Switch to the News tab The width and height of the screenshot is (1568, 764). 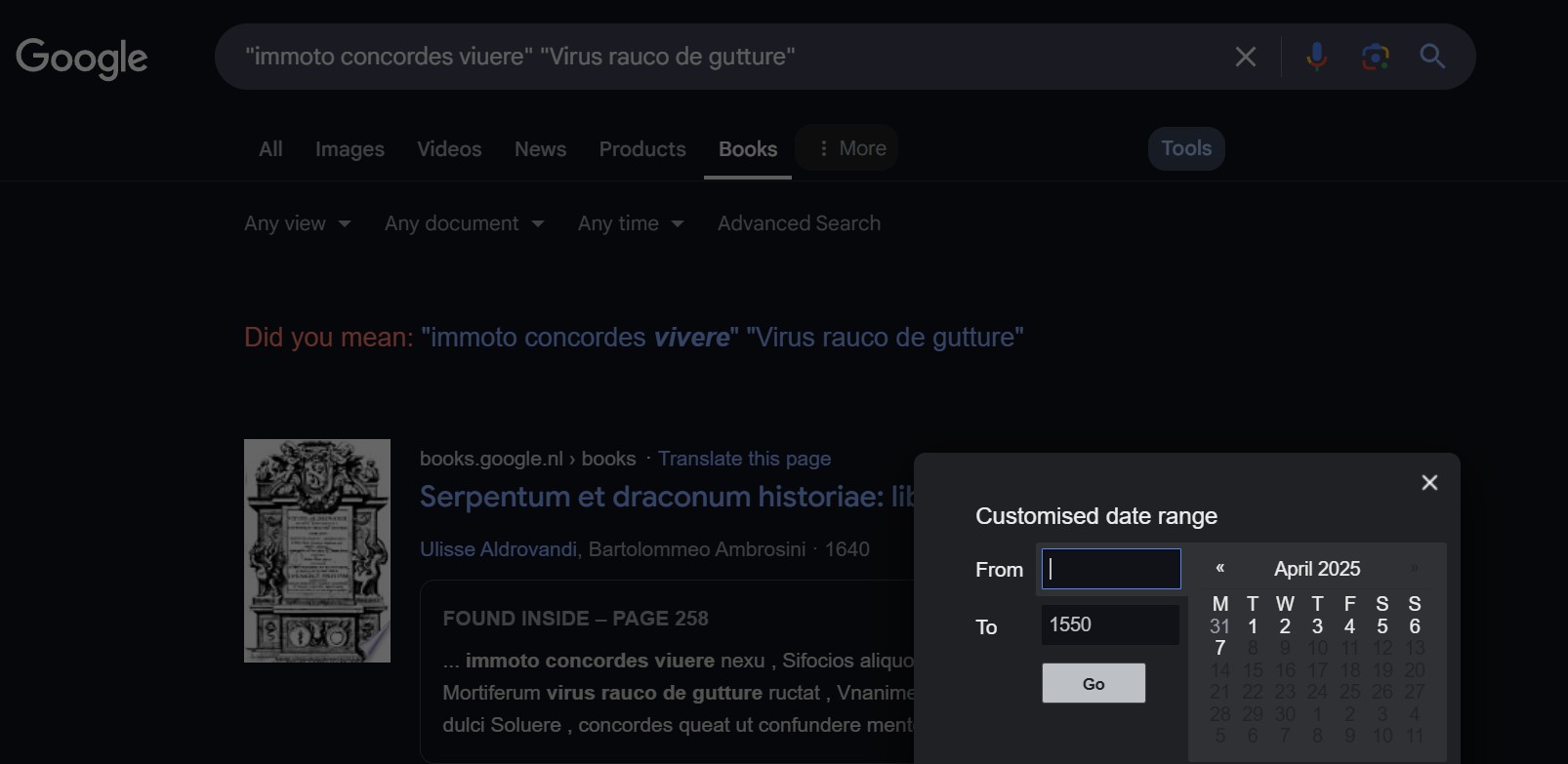[x=540, y=149]
